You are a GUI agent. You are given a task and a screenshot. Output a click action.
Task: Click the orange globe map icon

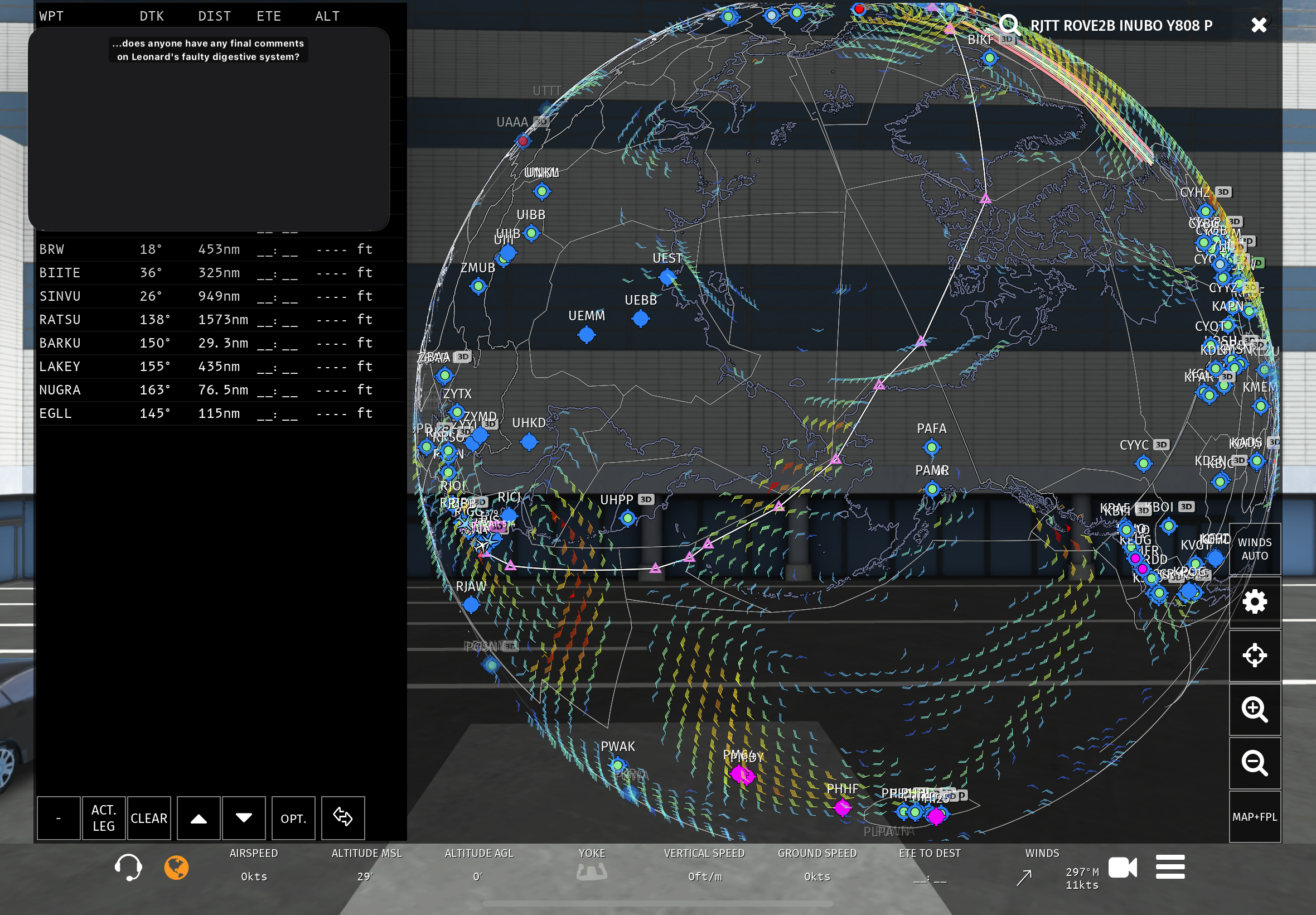[x=176, y=867]
